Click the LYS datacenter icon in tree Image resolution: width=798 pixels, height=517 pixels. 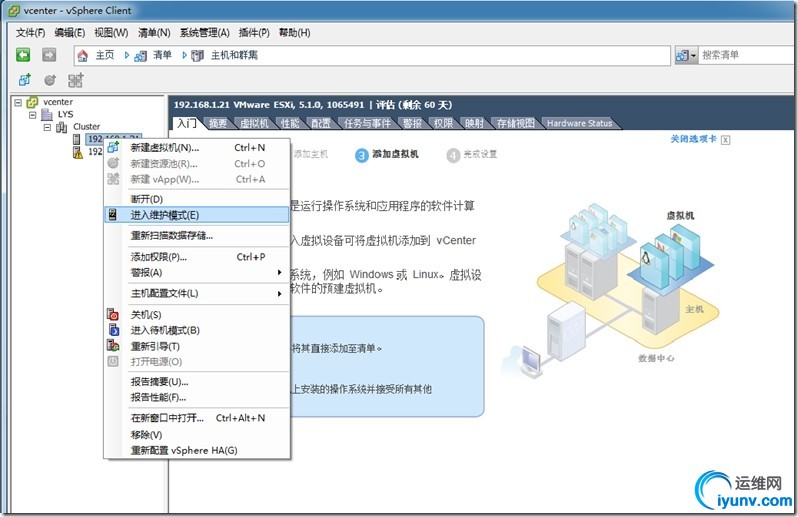point(47,114)
